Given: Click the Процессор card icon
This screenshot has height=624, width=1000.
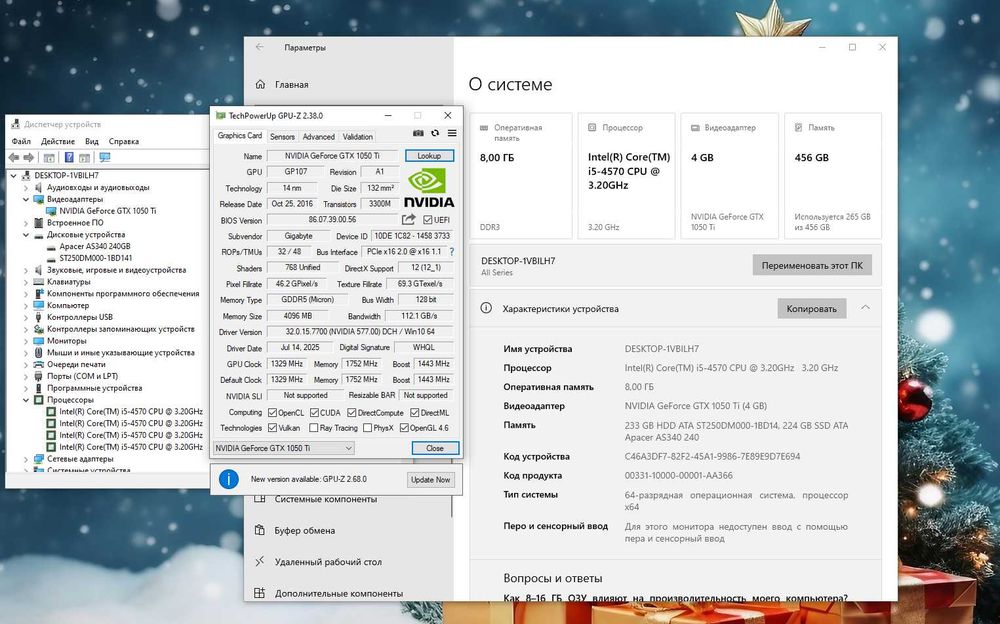Looking at the screenshot, I should [592, 128].
